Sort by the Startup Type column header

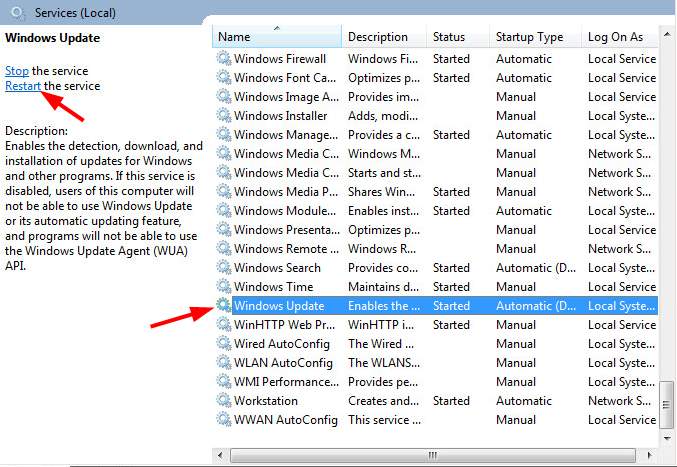[535, 37]
